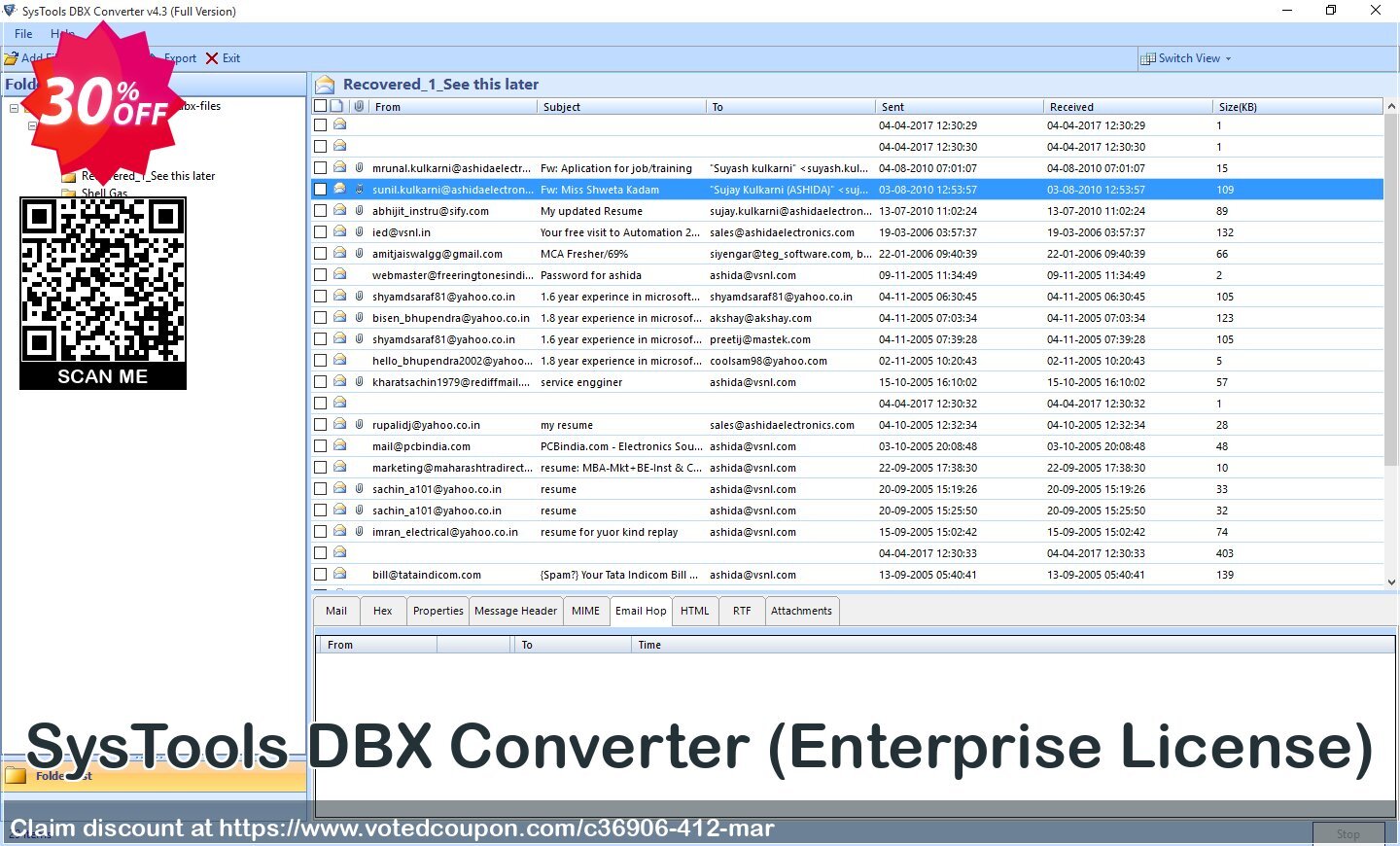Switch to the Message Header tab

(x=516, y=611)
